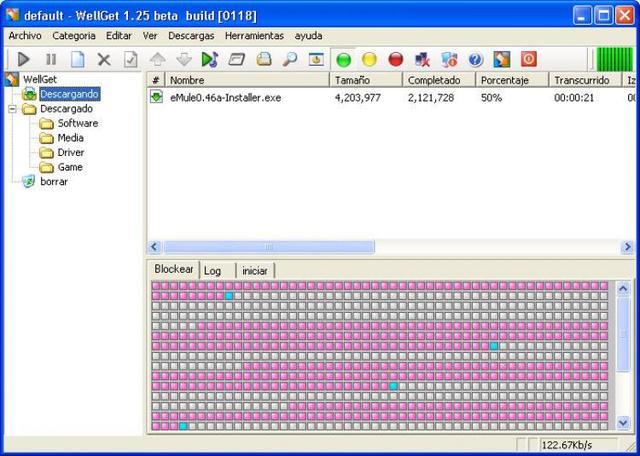Screen dimensions: 640x456
Task: Delete the task with the X toolbar icon
Action: pos(104,60)
